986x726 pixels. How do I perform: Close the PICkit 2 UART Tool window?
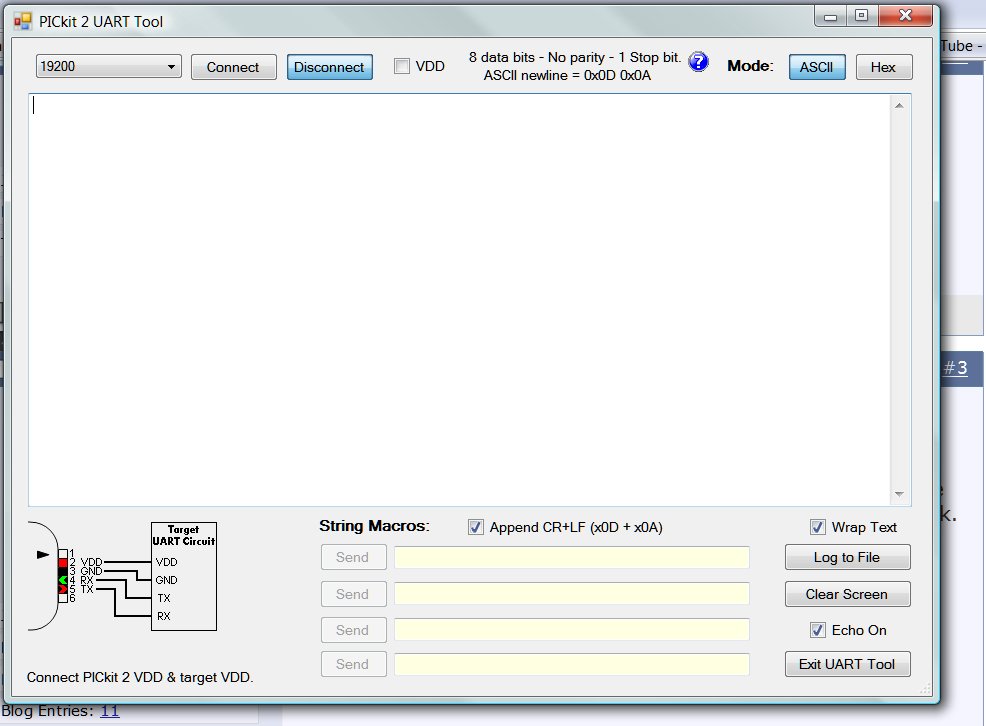(x=906, y=16)
